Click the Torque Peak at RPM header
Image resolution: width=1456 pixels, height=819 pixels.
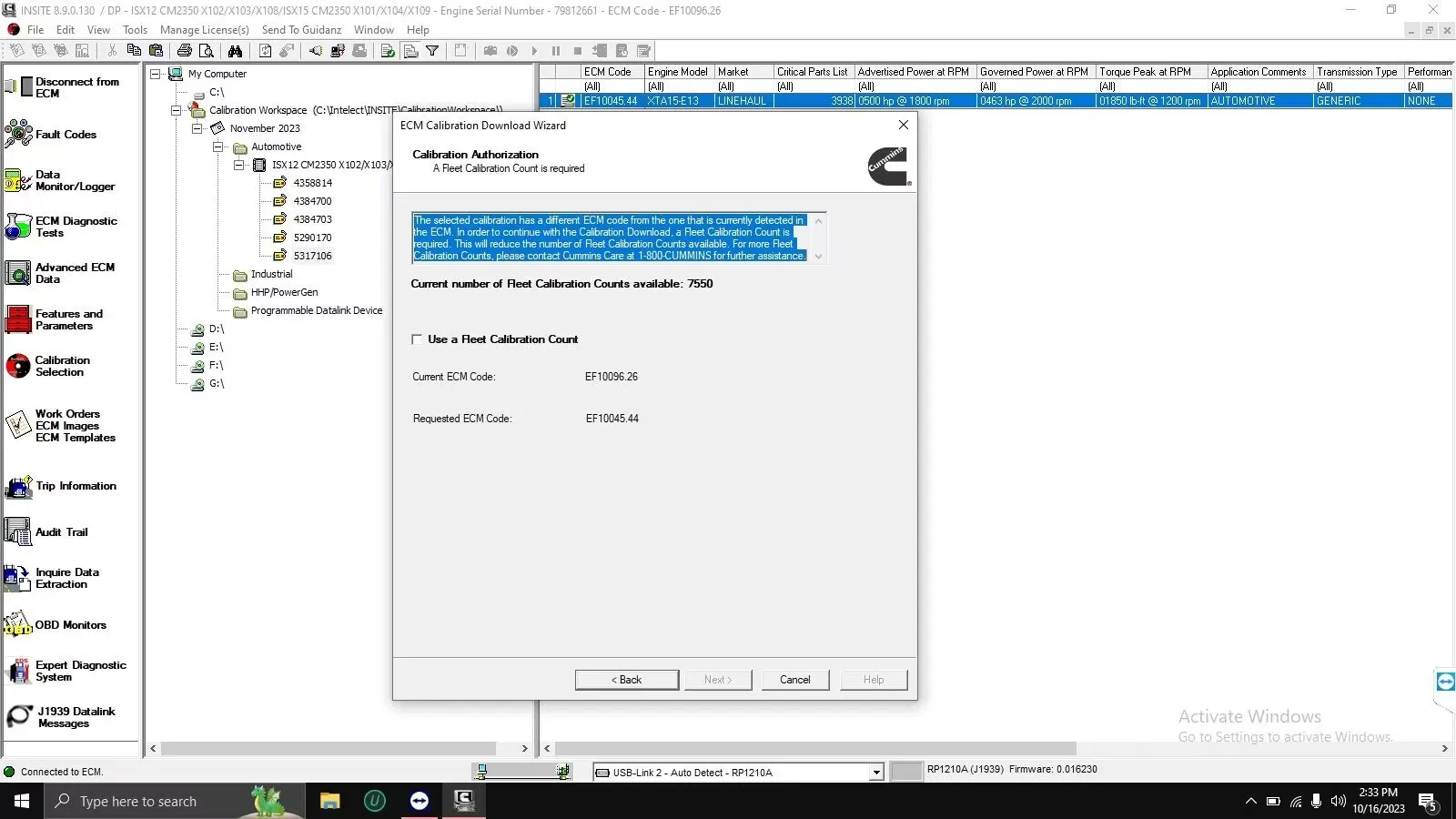click(1151, 72)
